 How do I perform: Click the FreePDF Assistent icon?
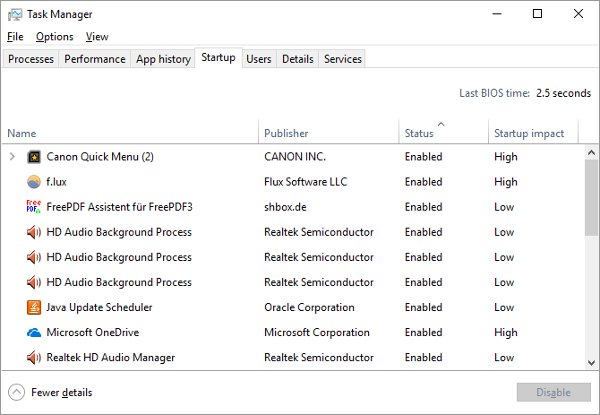click(x=34, y=207)
